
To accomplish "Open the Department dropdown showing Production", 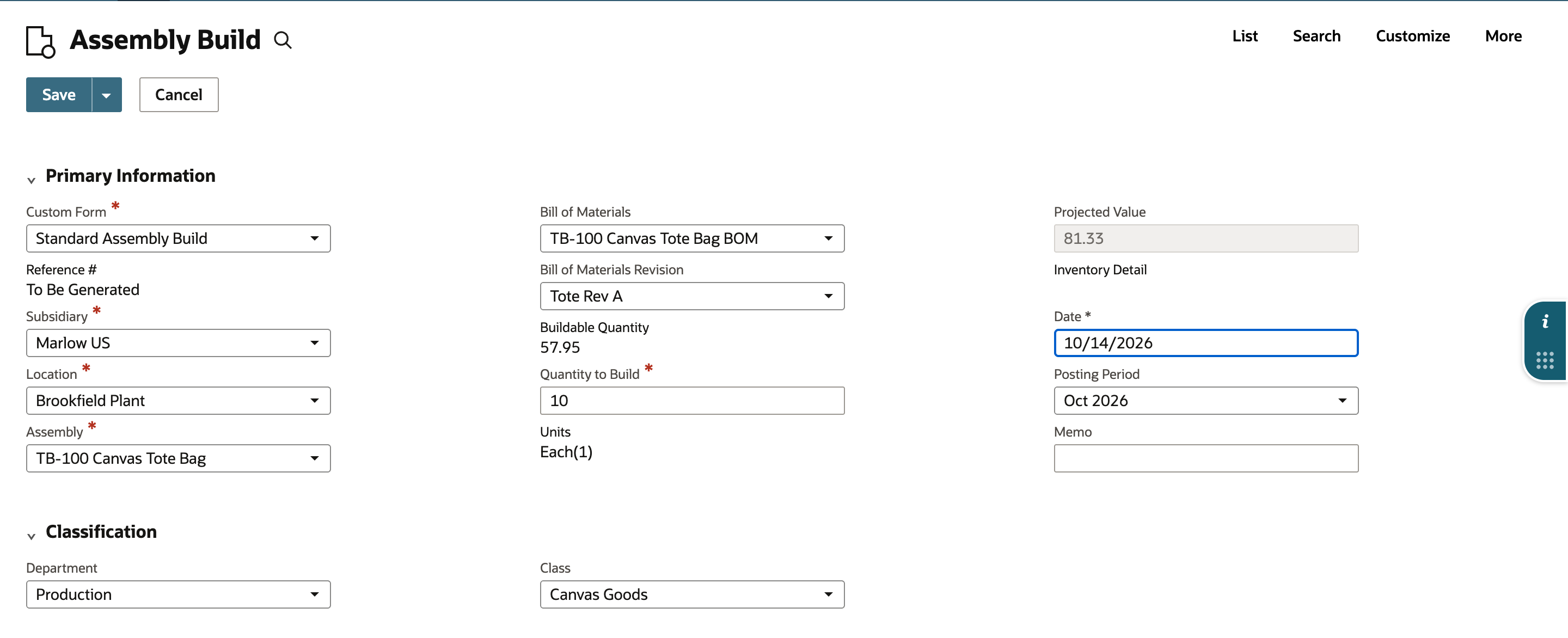I will pyautogui.click(x=179, y=595).
